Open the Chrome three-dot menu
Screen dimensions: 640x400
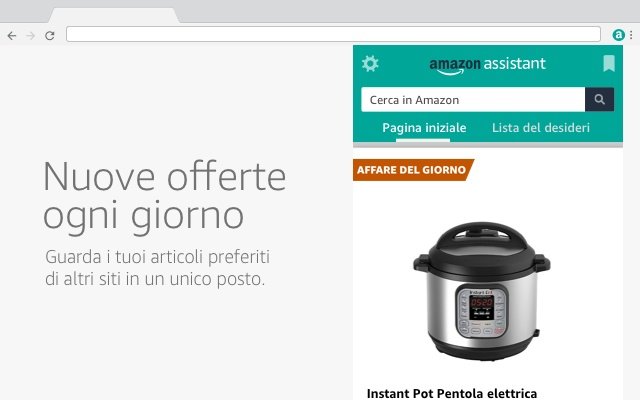click(631, 35)
